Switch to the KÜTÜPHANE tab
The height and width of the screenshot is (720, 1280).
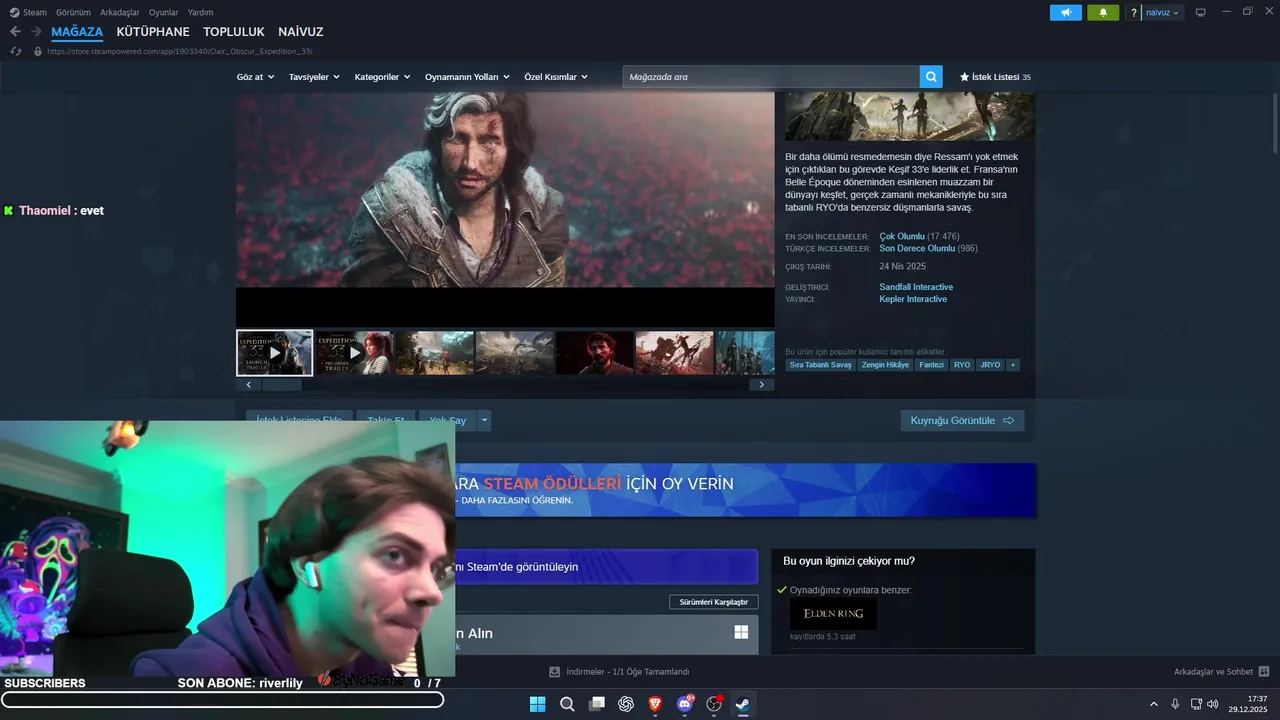(x=153, y=32)
